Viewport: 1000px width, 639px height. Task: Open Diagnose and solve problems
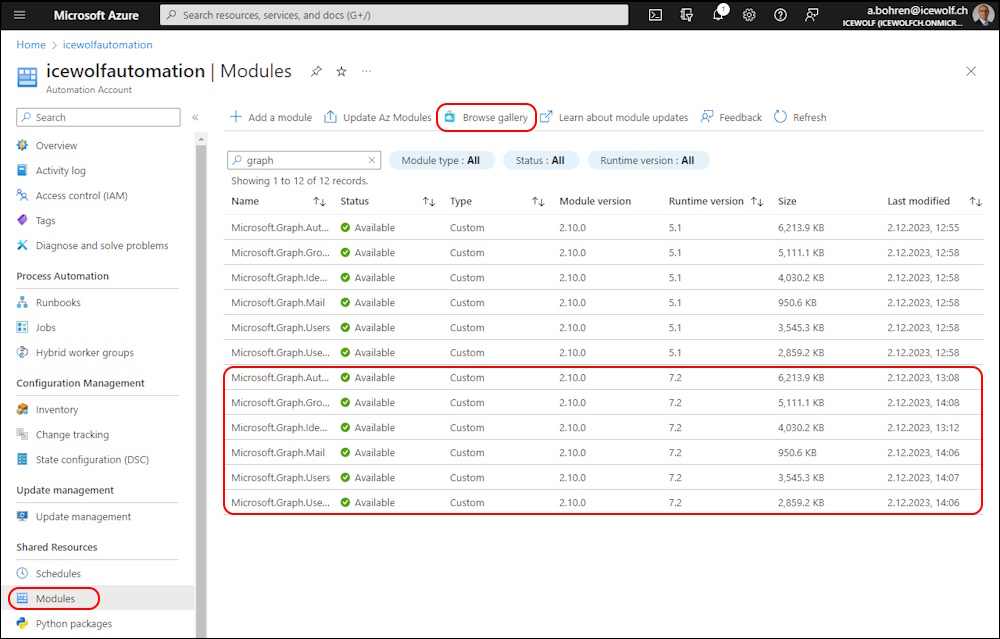[102, 246]
